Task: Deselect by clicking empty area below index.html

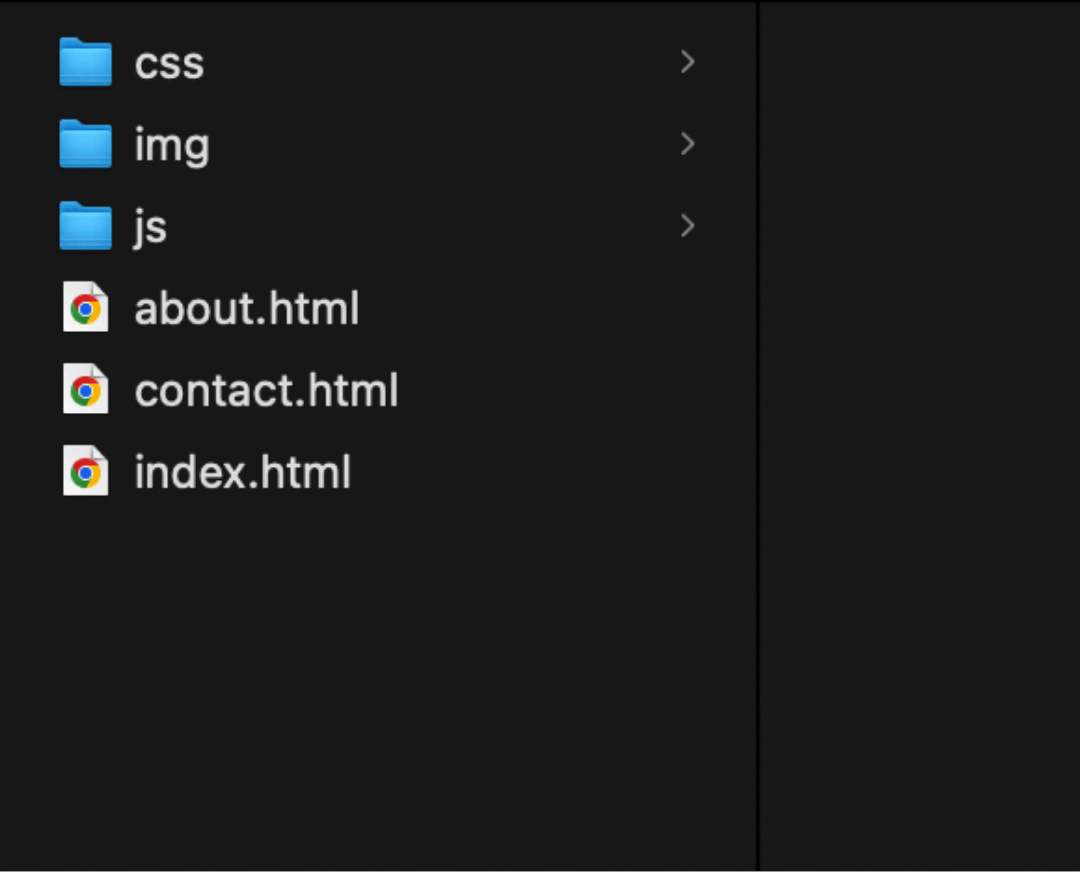Action: click(377, 682)
